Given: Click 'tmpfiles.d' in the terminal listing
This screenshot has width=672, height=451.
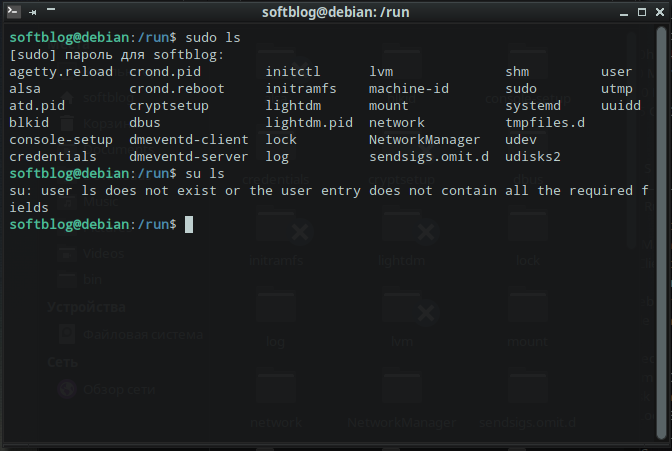Looking at the screenshot, I should pos(545,123).
